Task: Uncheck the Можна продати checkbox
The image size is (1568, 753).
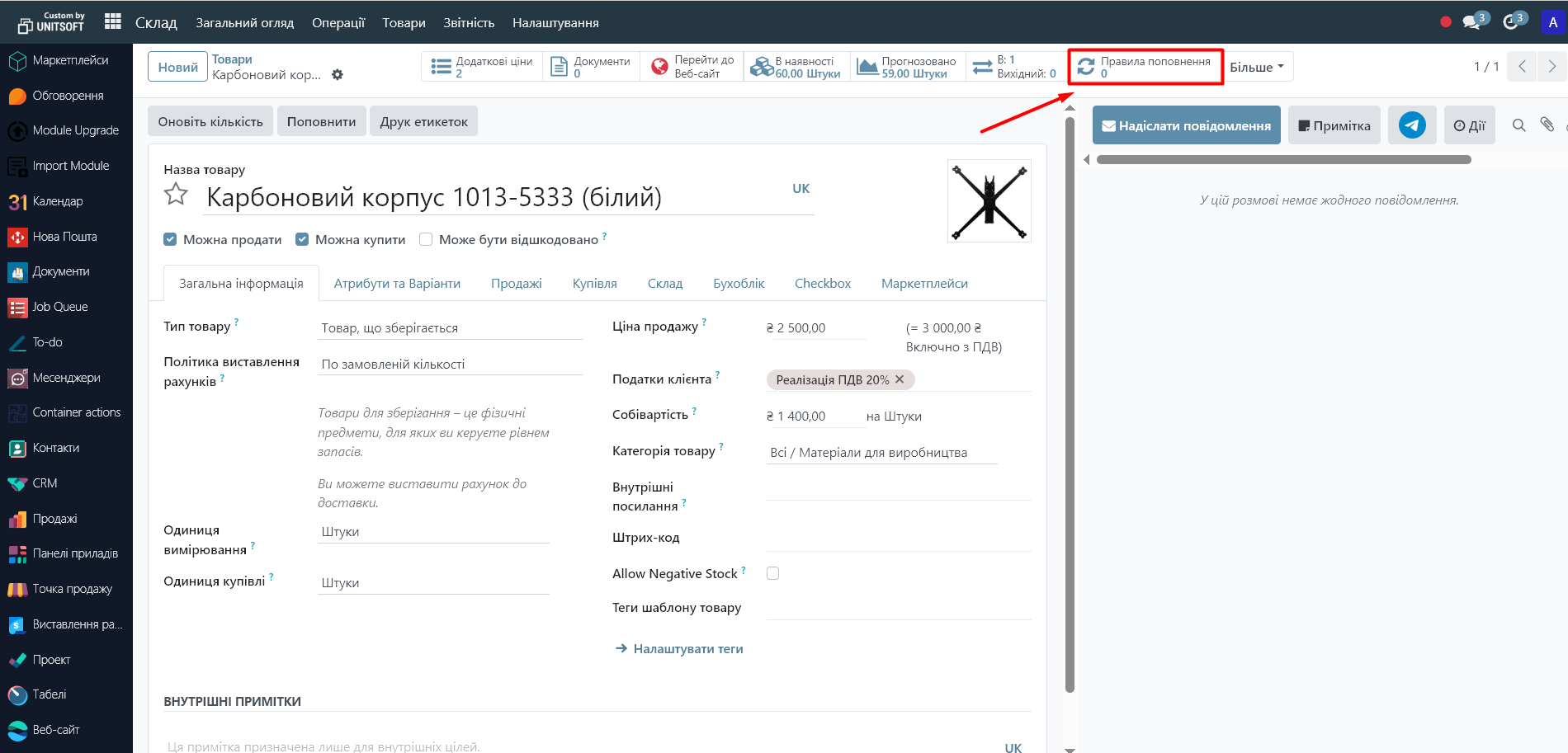Action: (171, 240)
